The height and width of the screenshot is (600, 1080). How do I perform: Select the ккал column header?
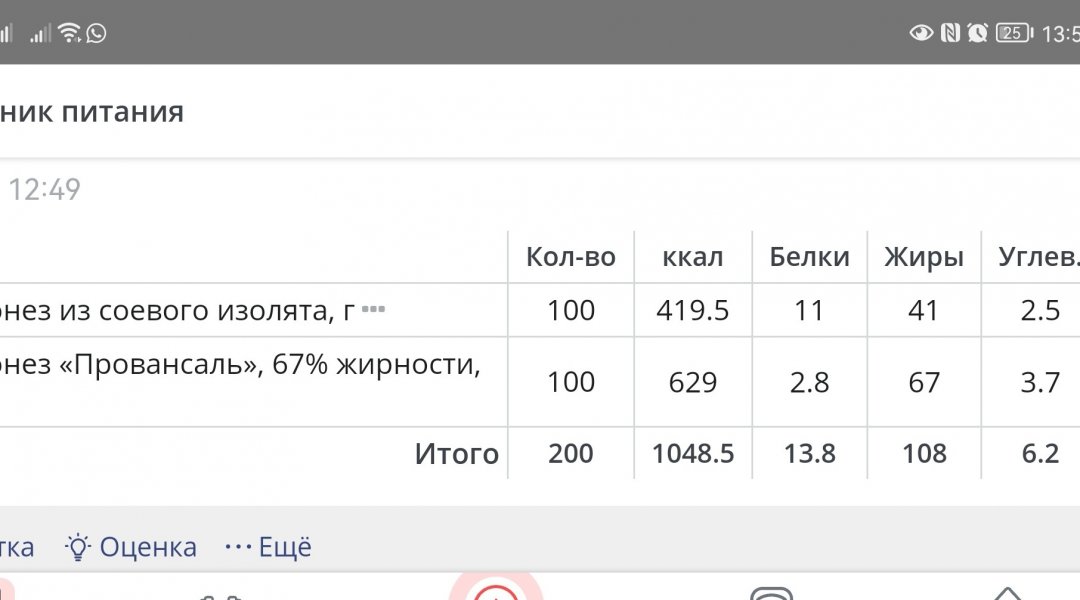click(692, 257)
